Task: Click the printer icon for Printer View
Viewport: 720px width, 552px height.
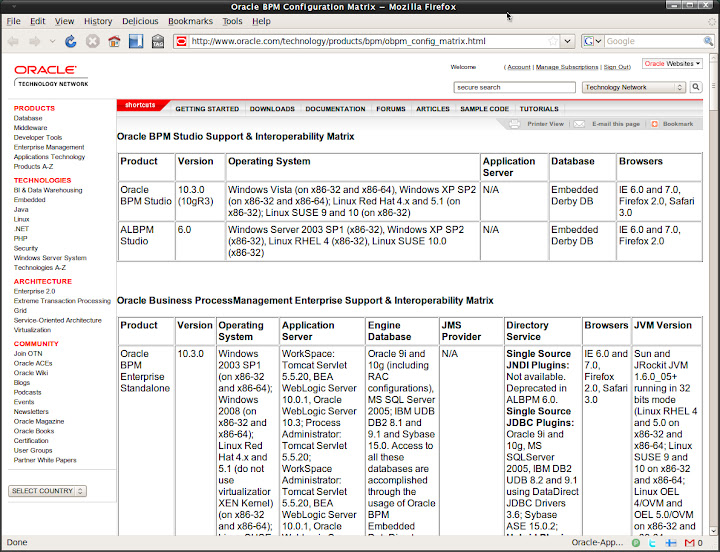Action: [x=515, y=124]
